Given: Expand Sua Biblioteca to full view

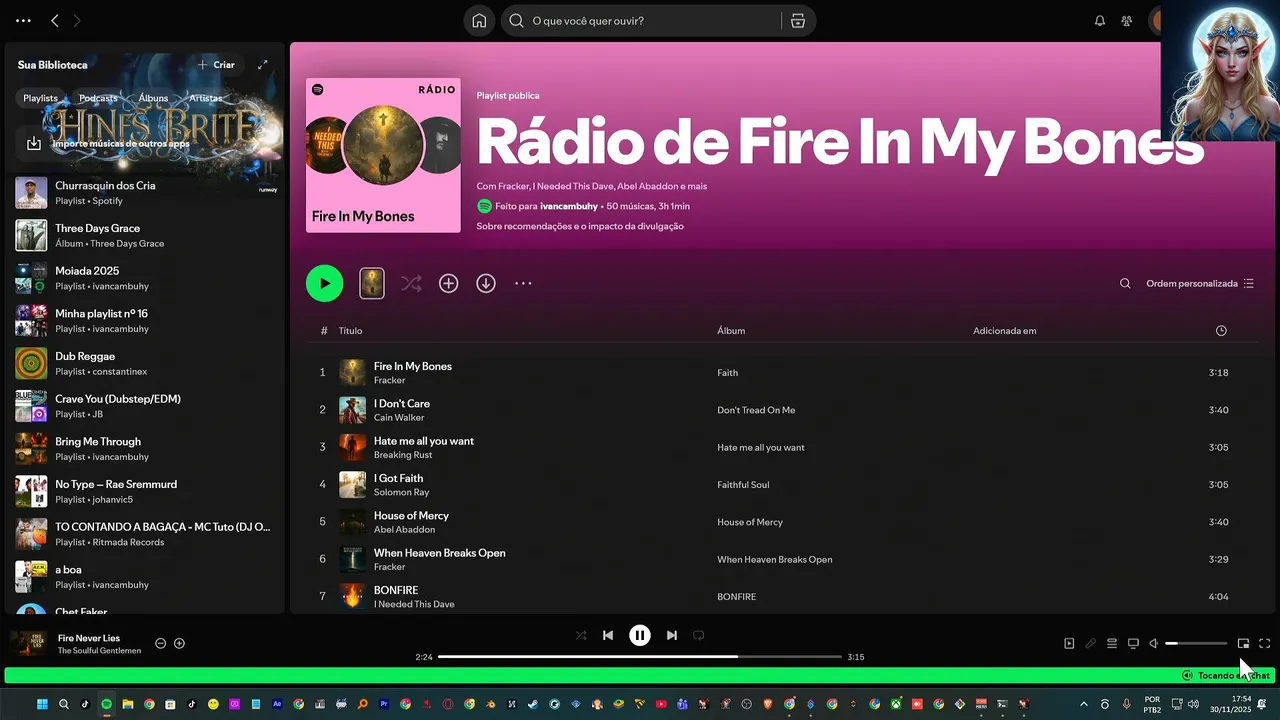Looking at the screenshot, I should pos(263,65).
